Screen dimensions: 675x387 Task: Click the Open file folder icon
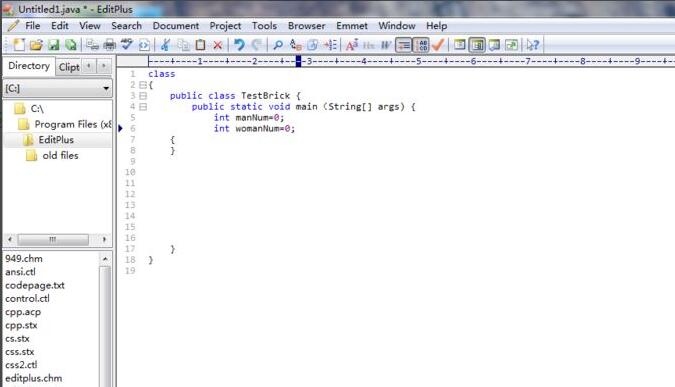pos(36,45)
